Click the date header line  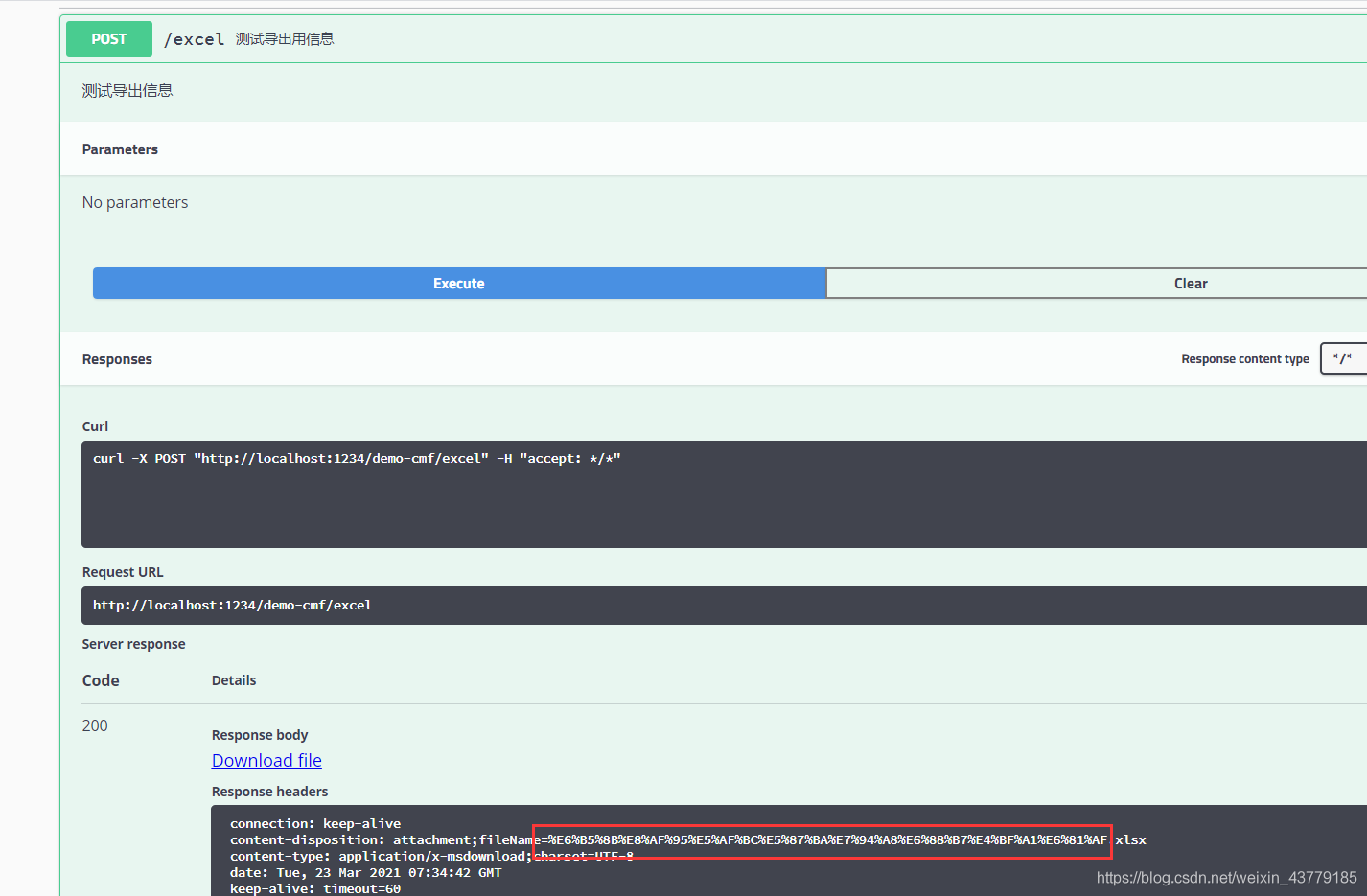click(365, 872)
